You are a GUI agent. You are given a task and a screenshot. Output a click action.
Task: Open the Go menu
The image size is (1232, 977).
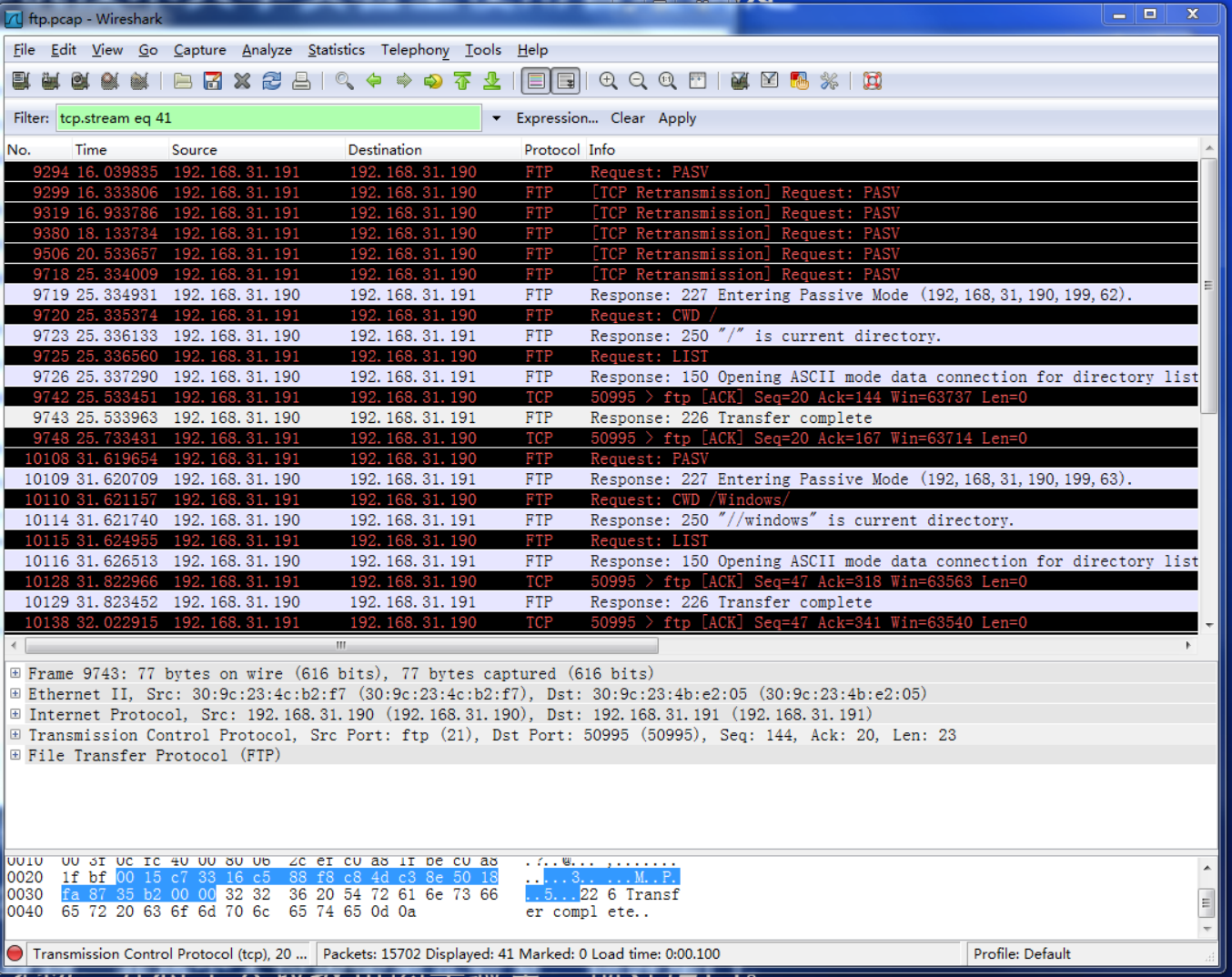(x=148, y=50)
